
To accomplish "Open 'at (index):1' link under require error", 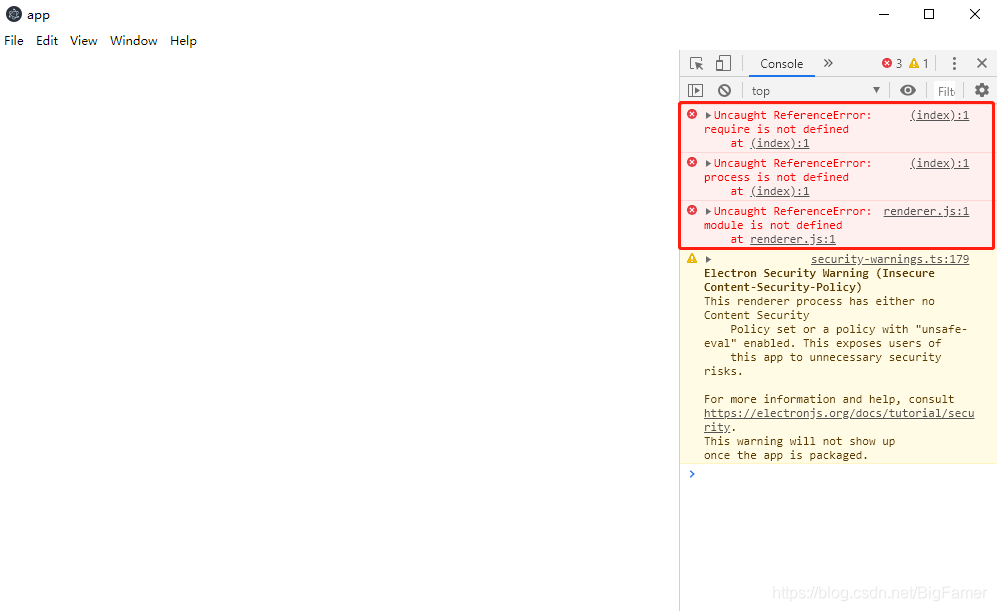I will click(780, 143).
